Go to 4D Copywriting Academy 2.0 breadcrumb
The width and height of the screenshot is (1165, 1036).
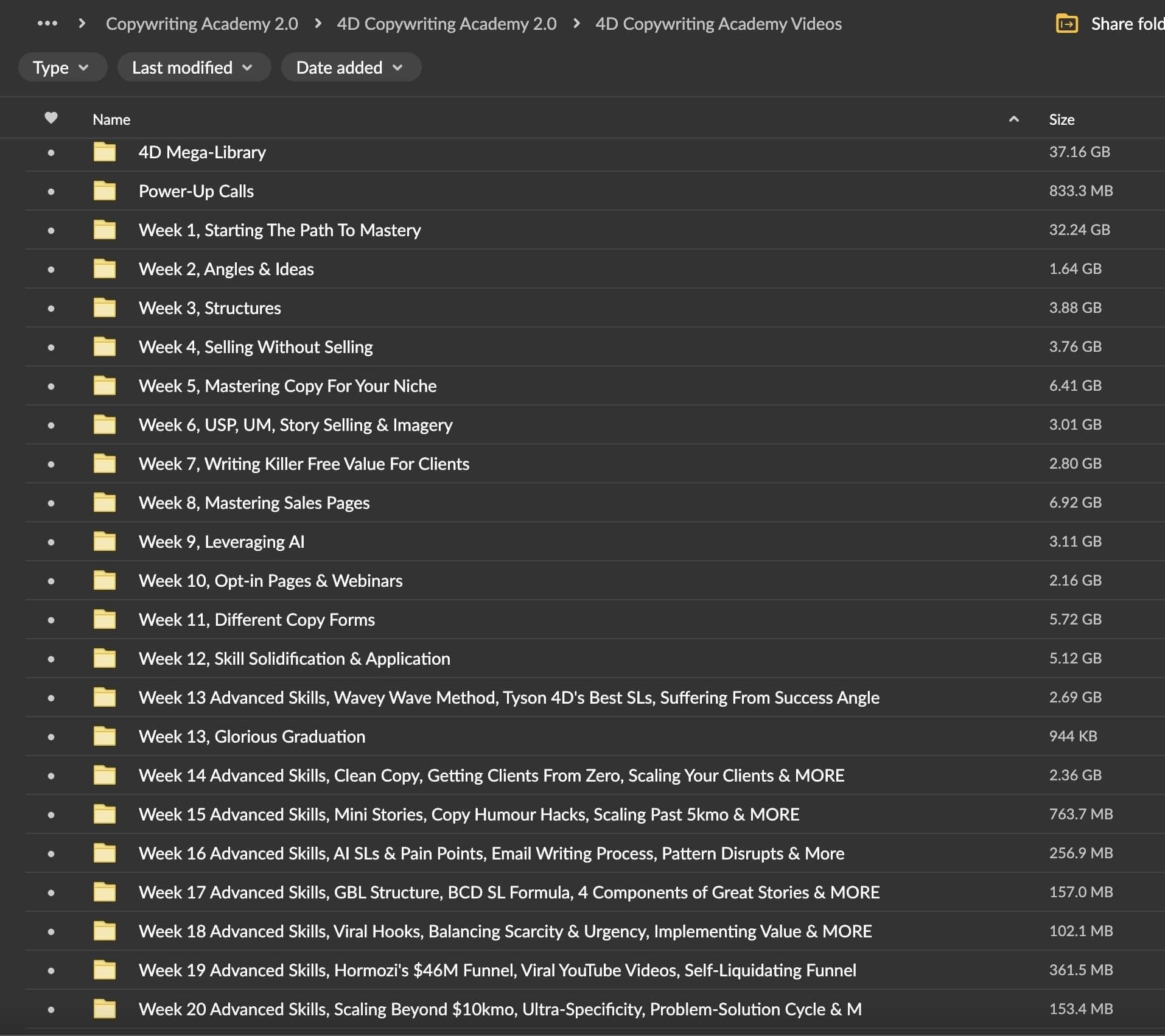click(446, 24)
